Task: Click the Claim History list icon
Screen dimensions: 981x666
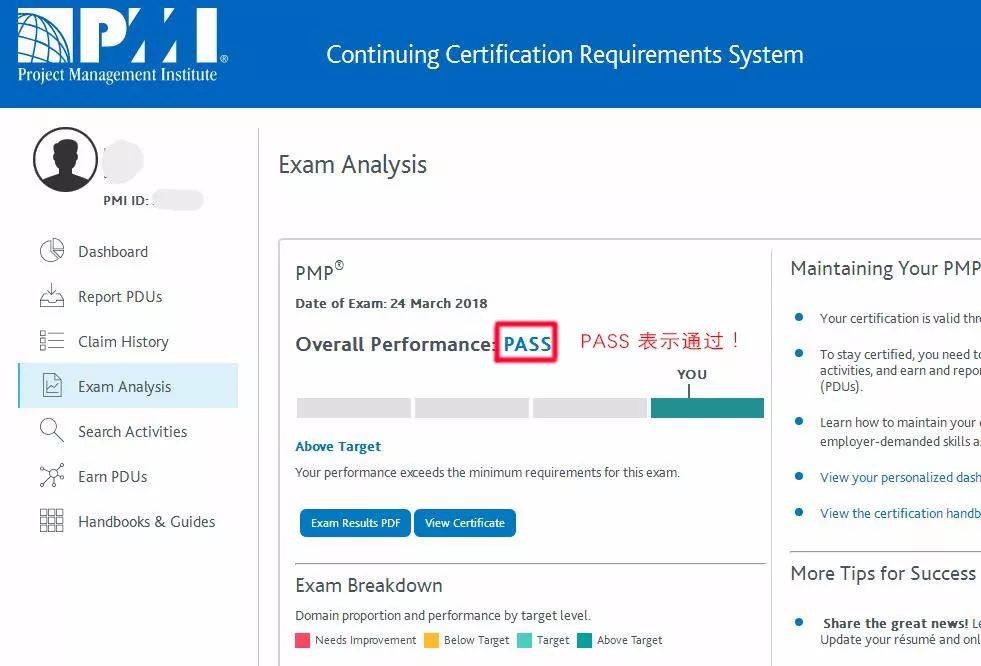Action: coord(52,341)
